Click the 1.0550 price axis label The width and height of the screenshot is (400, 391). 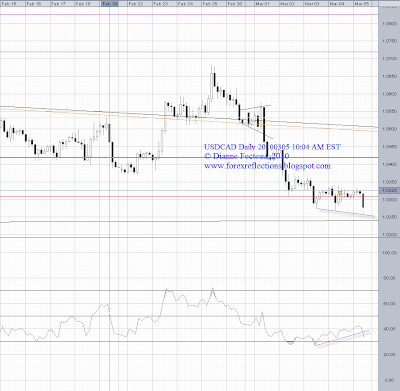(390, 111)
